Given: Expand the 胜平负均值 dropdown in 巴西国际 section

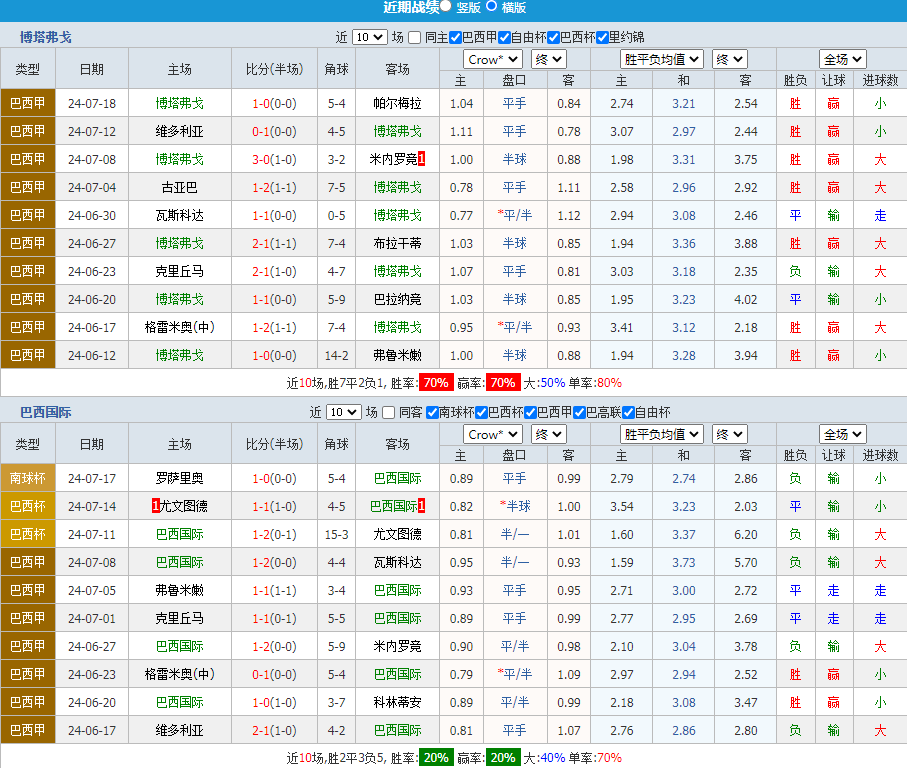Looking at the screenshot, I should (x=661, y=434).
